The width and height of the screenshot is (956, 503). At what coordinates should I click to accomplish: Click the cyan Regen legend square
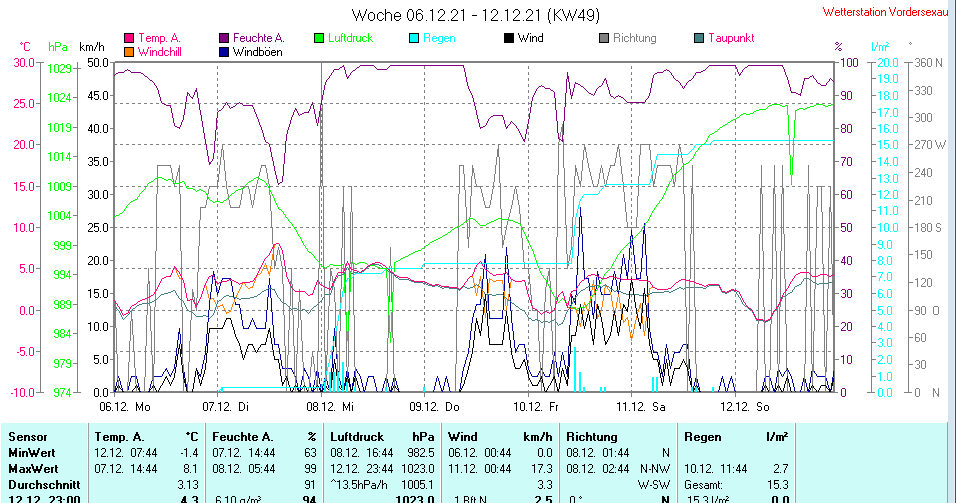[416, 38]
